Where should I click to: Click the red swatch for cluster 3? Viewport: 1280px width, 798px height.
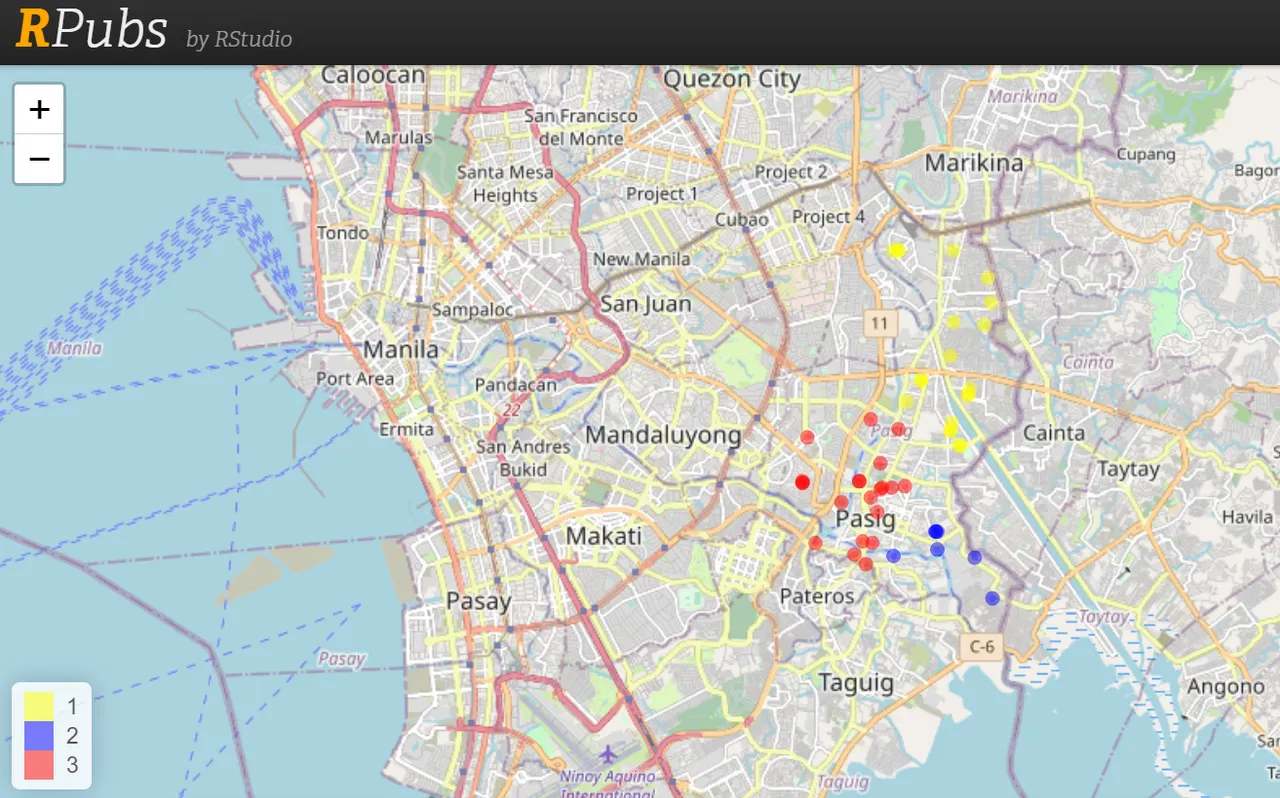tap(41, 766)
